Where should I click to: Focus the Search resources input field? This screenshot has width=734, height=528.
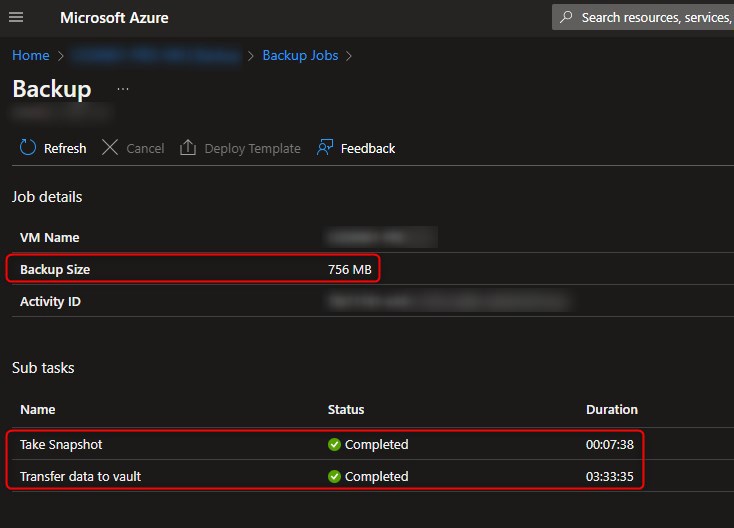pos(643,17)
